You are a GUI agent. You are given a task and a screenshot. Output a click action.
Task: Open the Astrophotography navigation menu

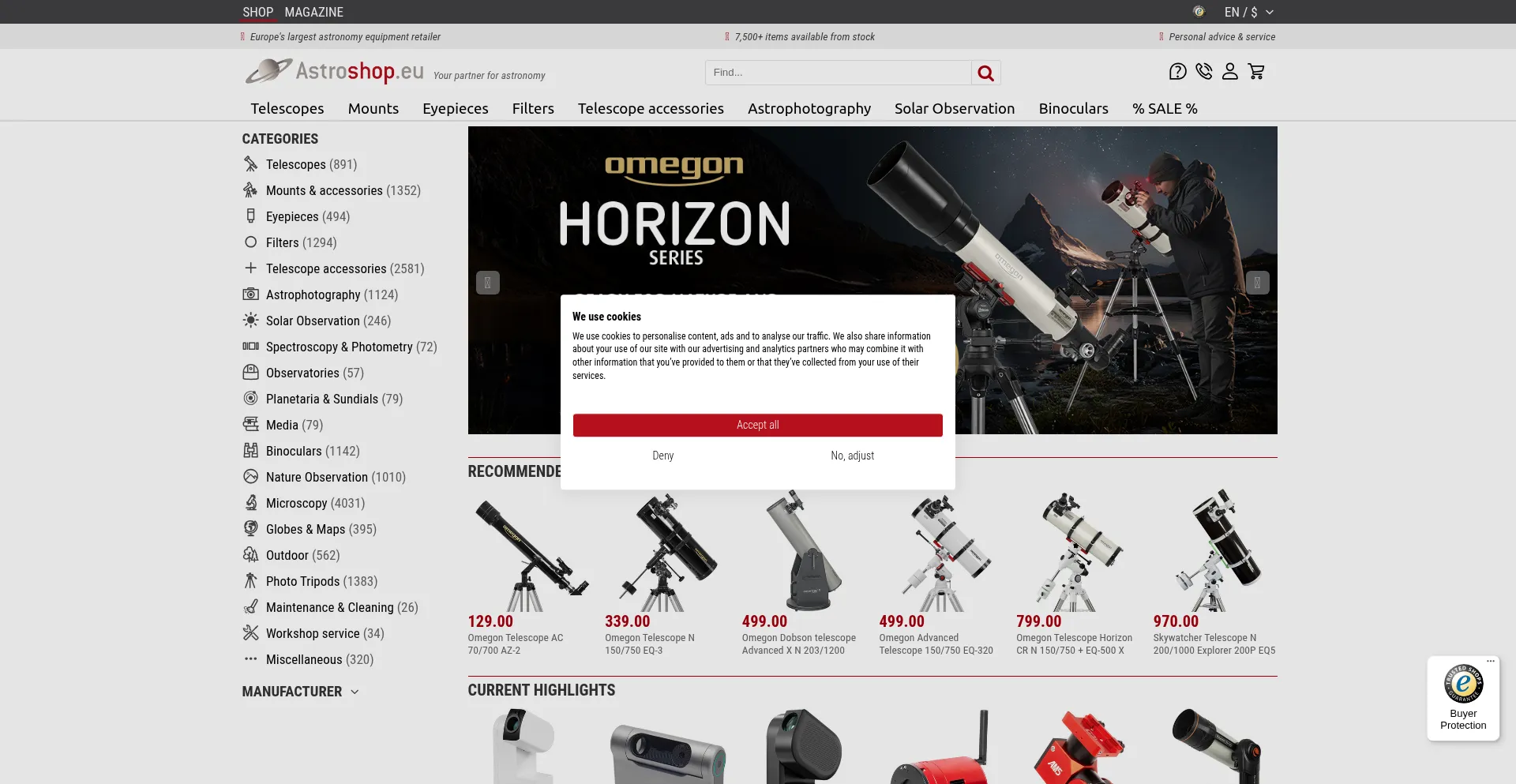pos(809,108)
